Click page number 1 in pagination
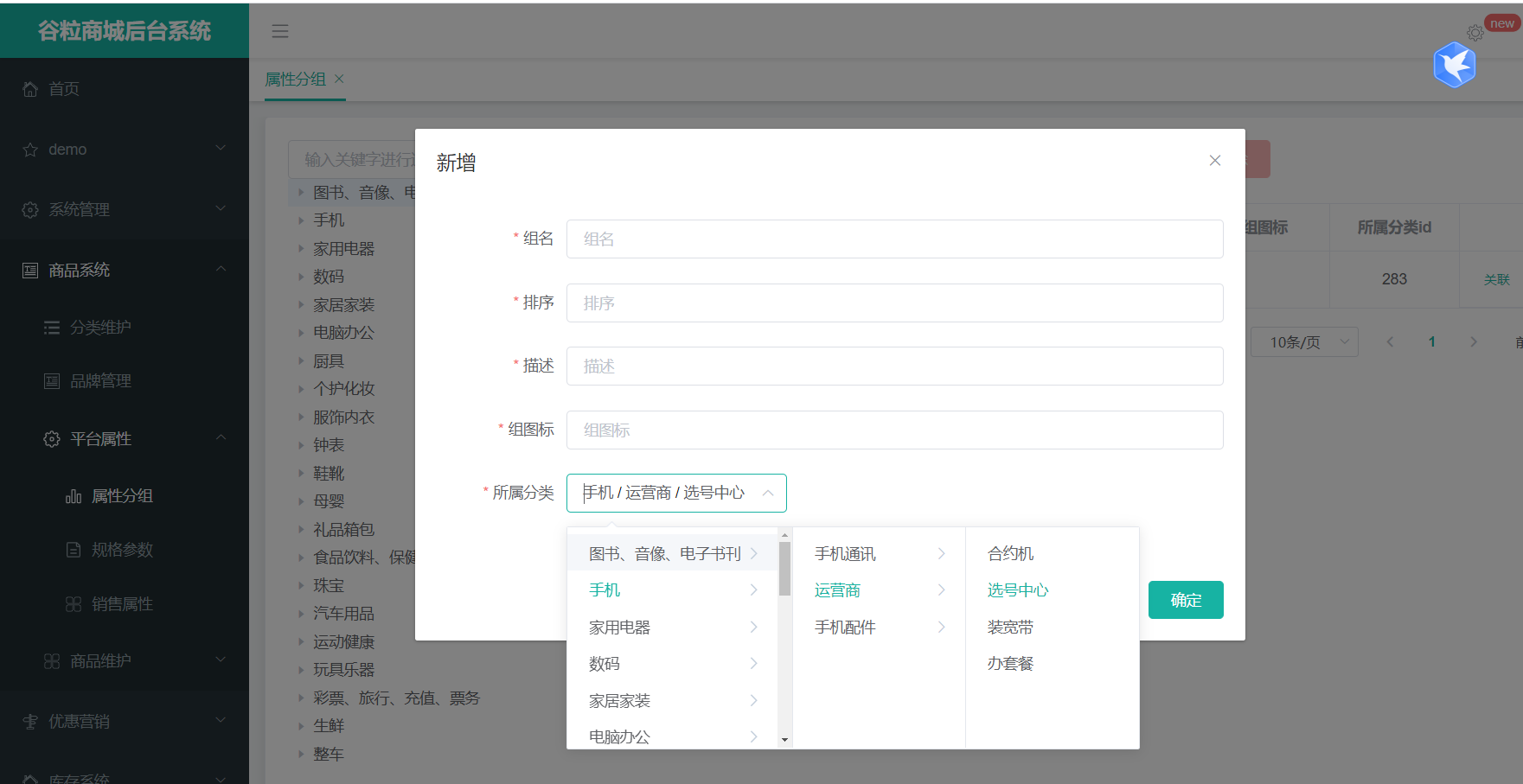 tap(1431, 342)
